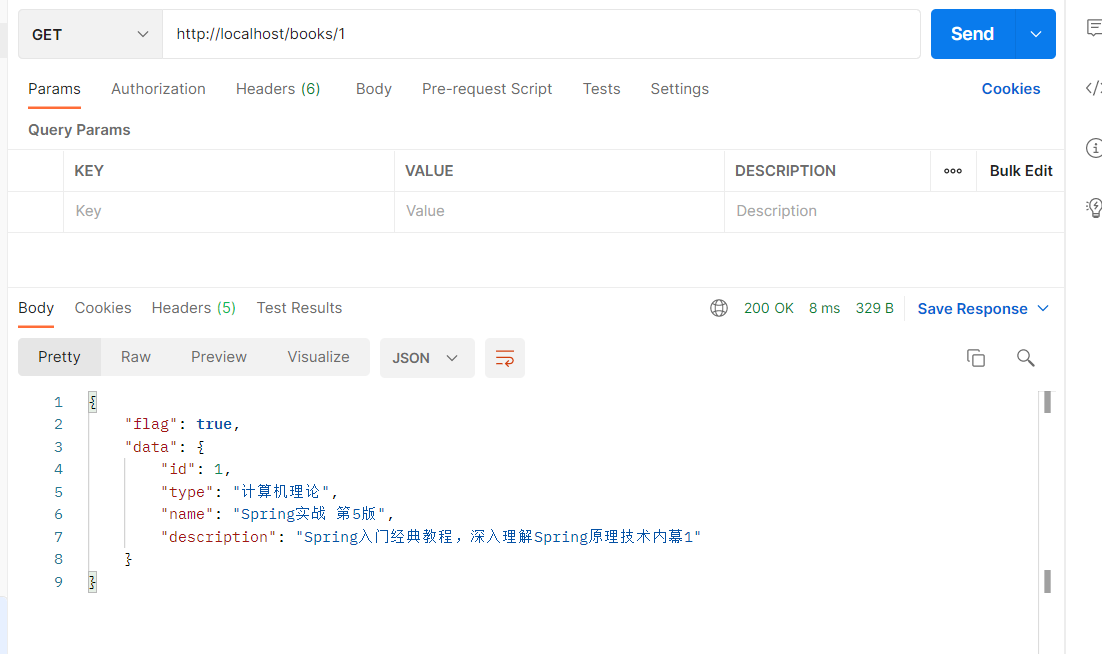Click the DESCRIPTION column header
Viewport: 1102px width, 654px height.
[785, 171]
